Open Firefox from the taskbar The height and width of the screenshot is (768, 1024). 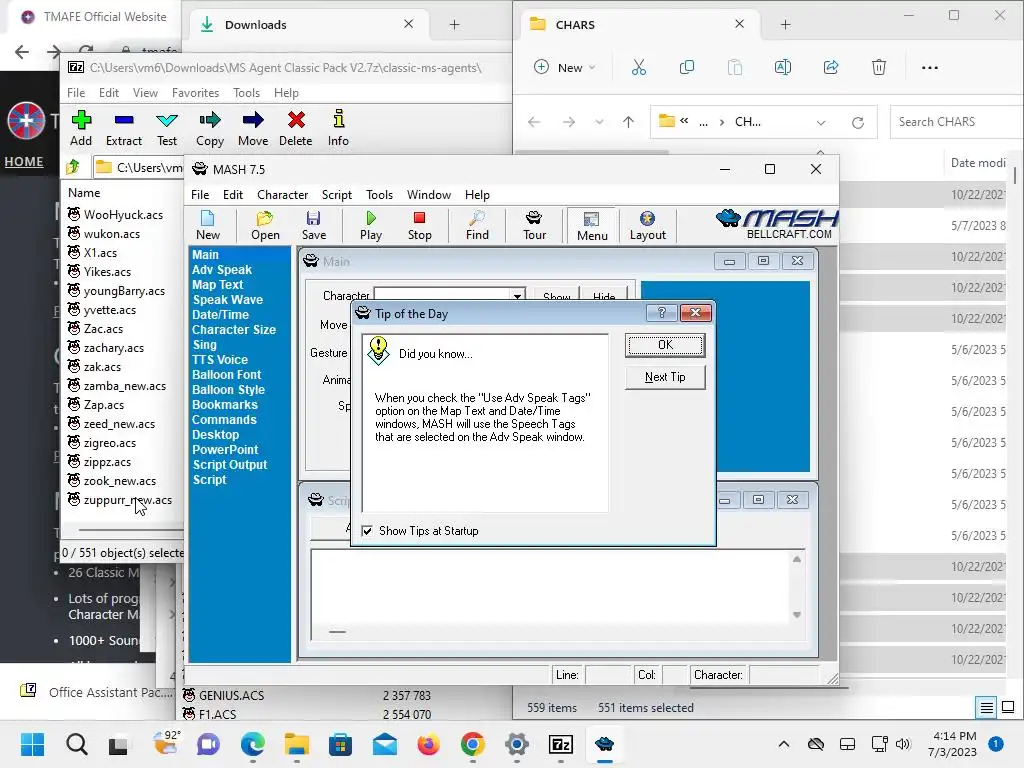tap(428, 744)
